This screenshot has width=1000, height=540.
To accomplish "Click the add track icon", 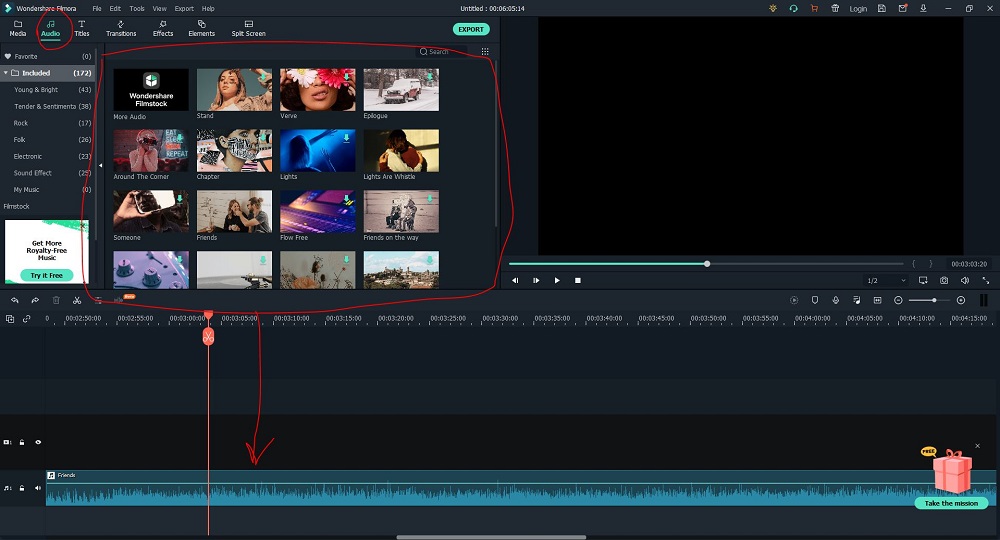I will pos(10,319).
